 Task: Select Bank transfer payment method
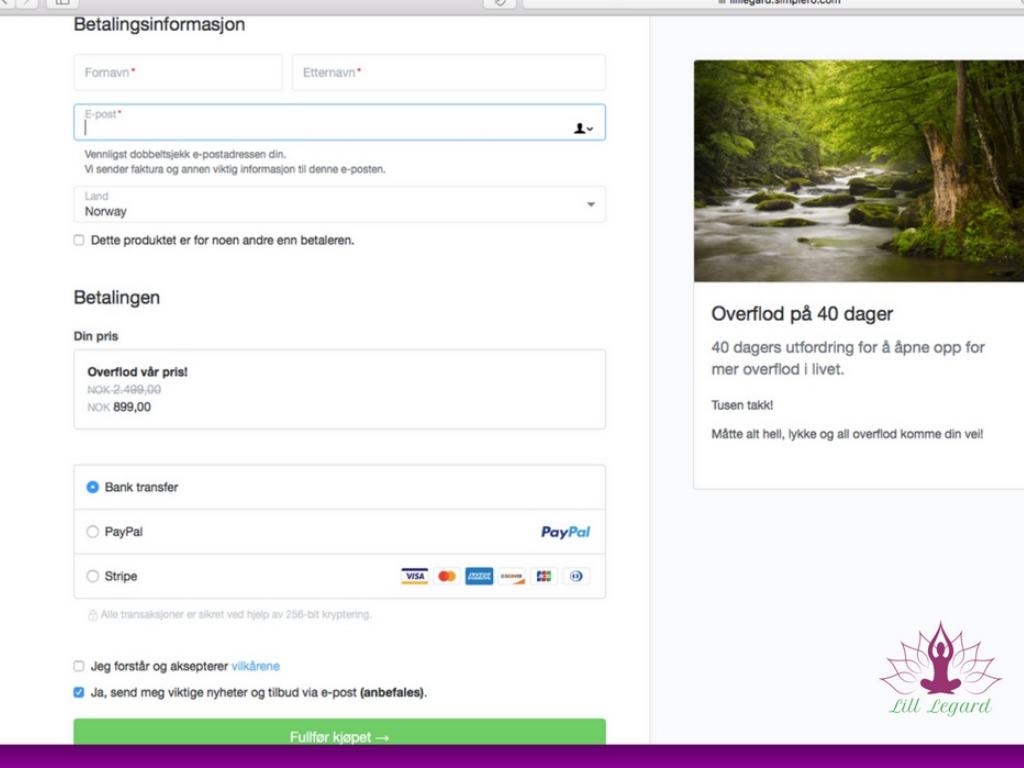[93, 487]
